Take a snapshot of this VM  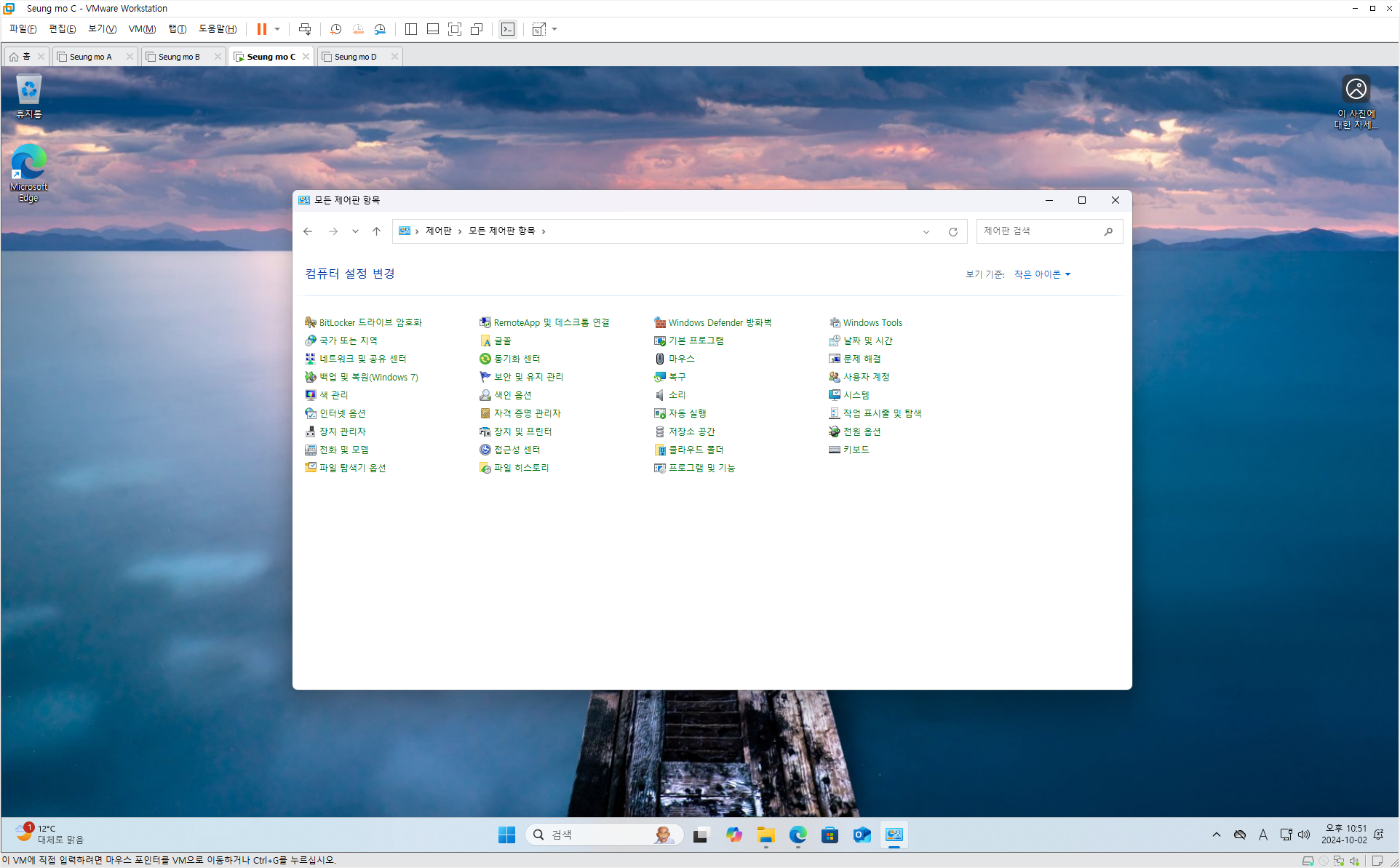click(335, 29)
